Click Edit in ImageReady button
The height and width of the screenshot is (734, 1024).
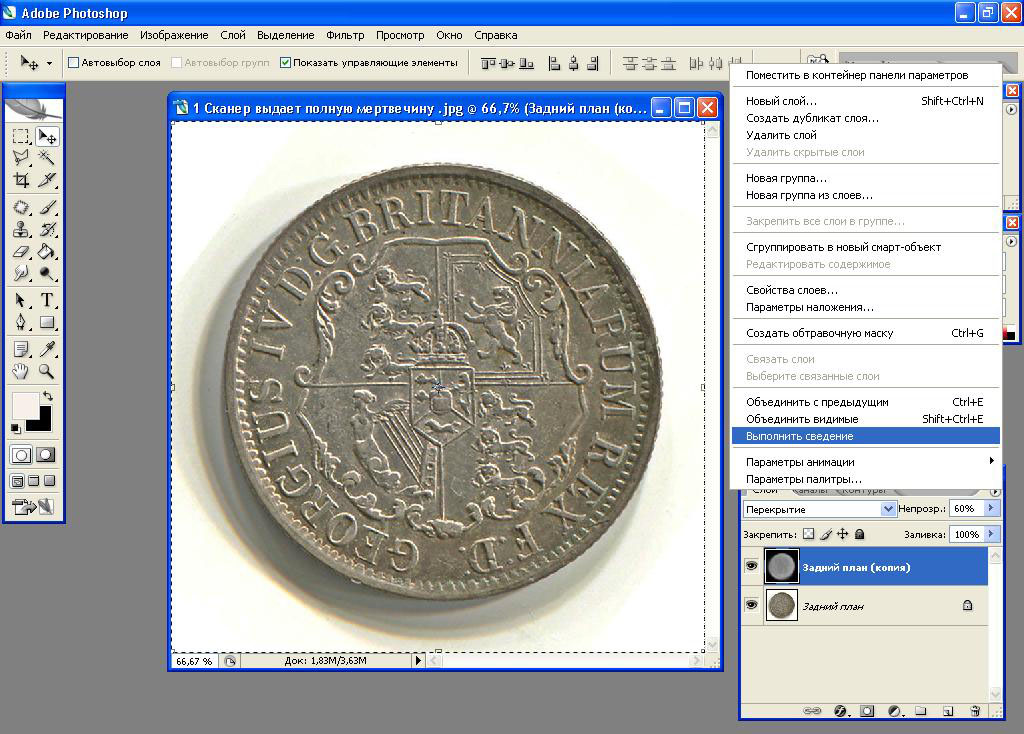click(33, 506)
